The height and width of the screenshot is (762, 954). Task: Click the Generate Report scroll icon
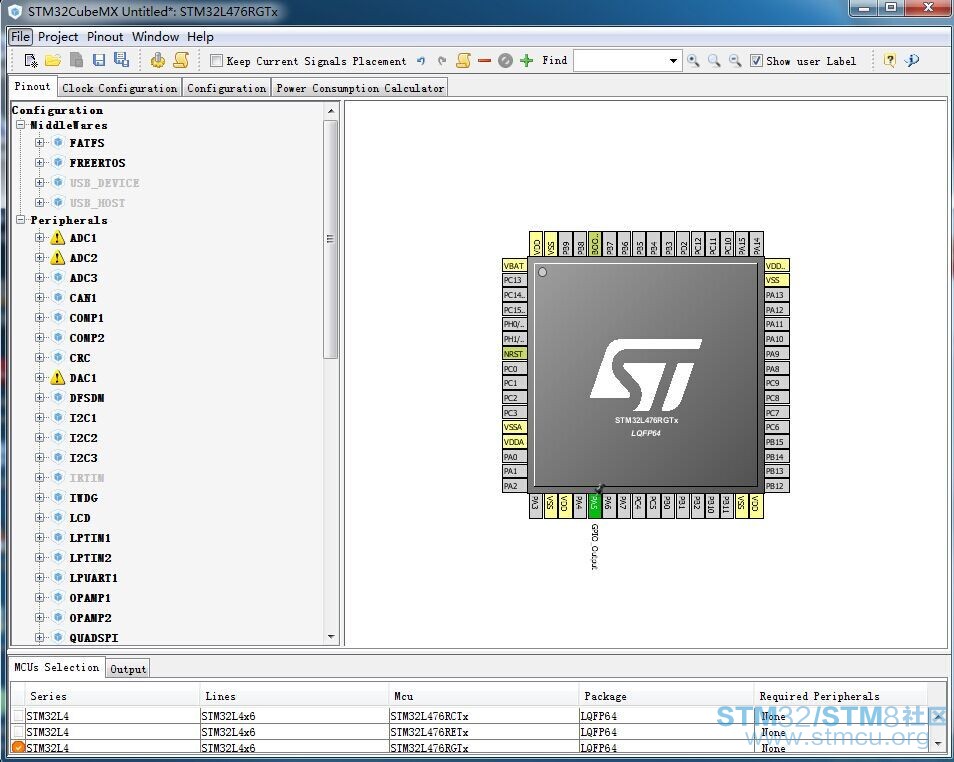tap(181, 60)
